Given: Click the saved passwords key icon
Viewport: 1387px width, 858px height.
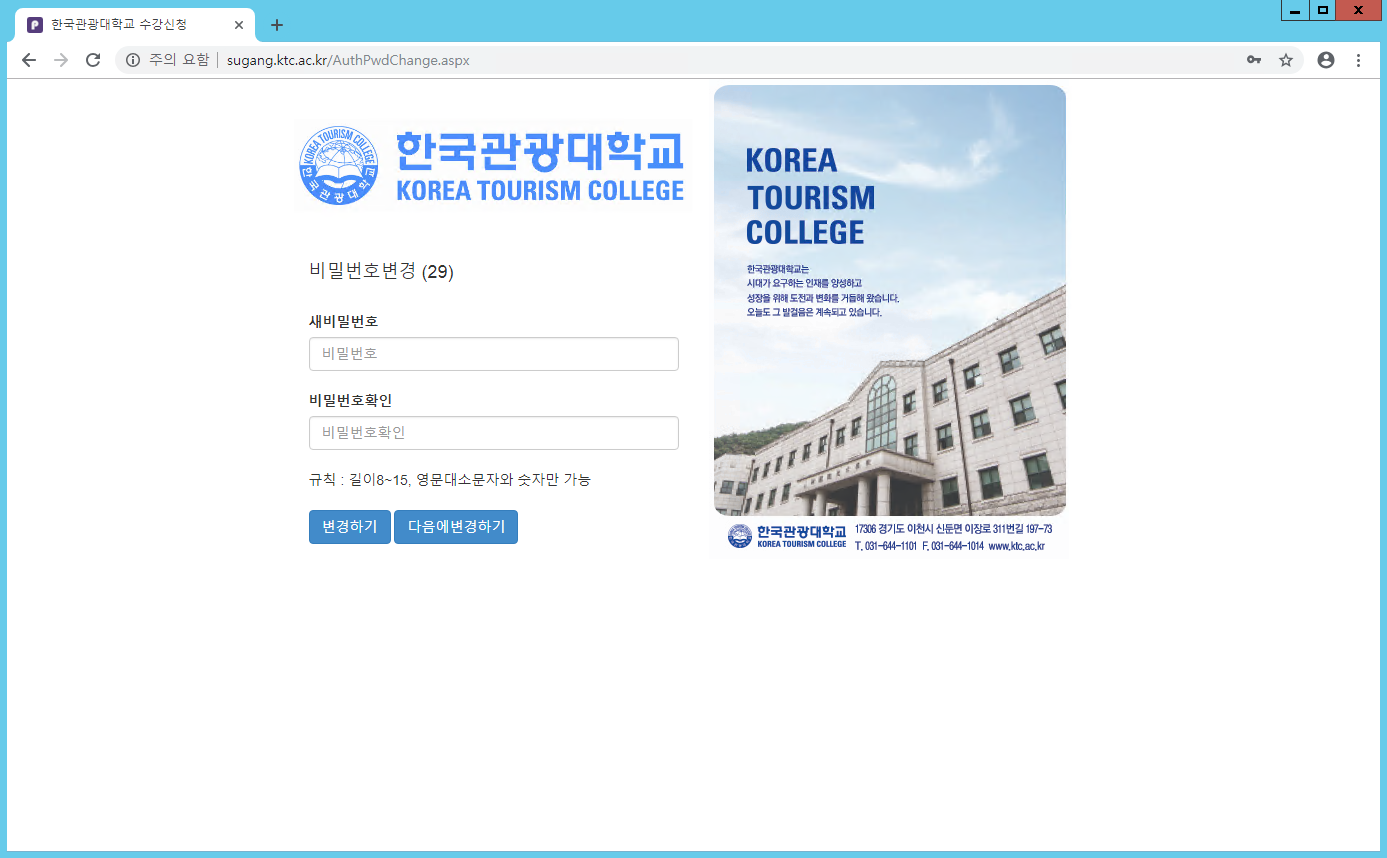Looking at the screenshot, I should tap(1254, 59).
